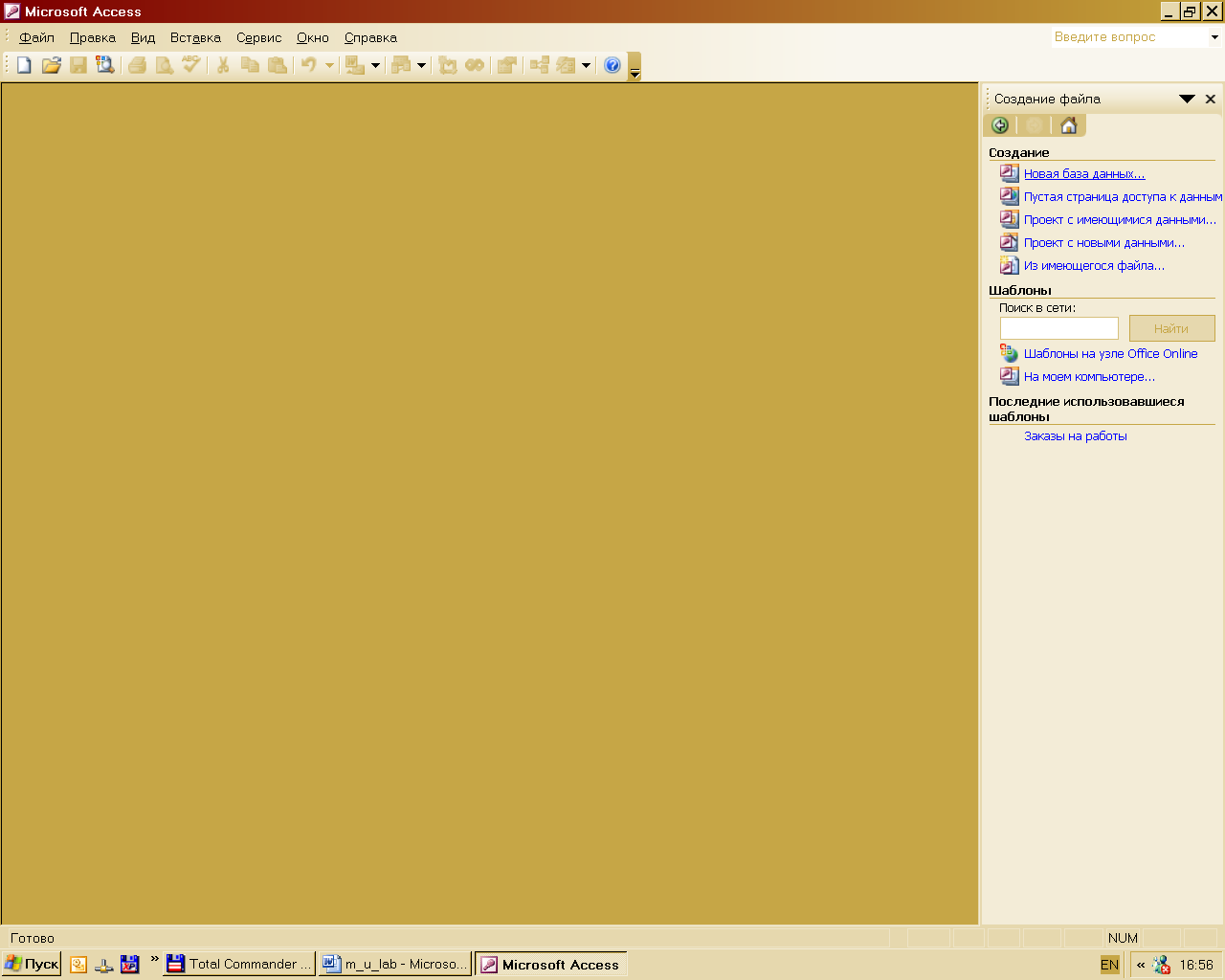1225x980 pixels.
Task: Click the Undo arrow icon
Action: click(309, 65)
